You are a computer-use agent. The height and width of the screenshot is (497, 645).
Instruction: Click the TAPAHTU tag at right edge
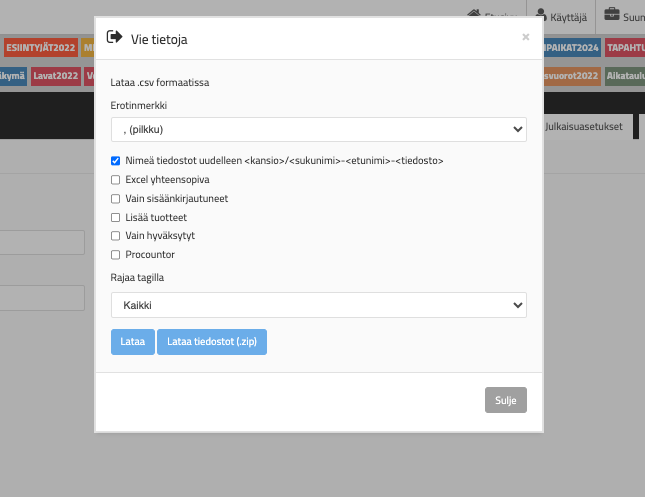point(625,47)
